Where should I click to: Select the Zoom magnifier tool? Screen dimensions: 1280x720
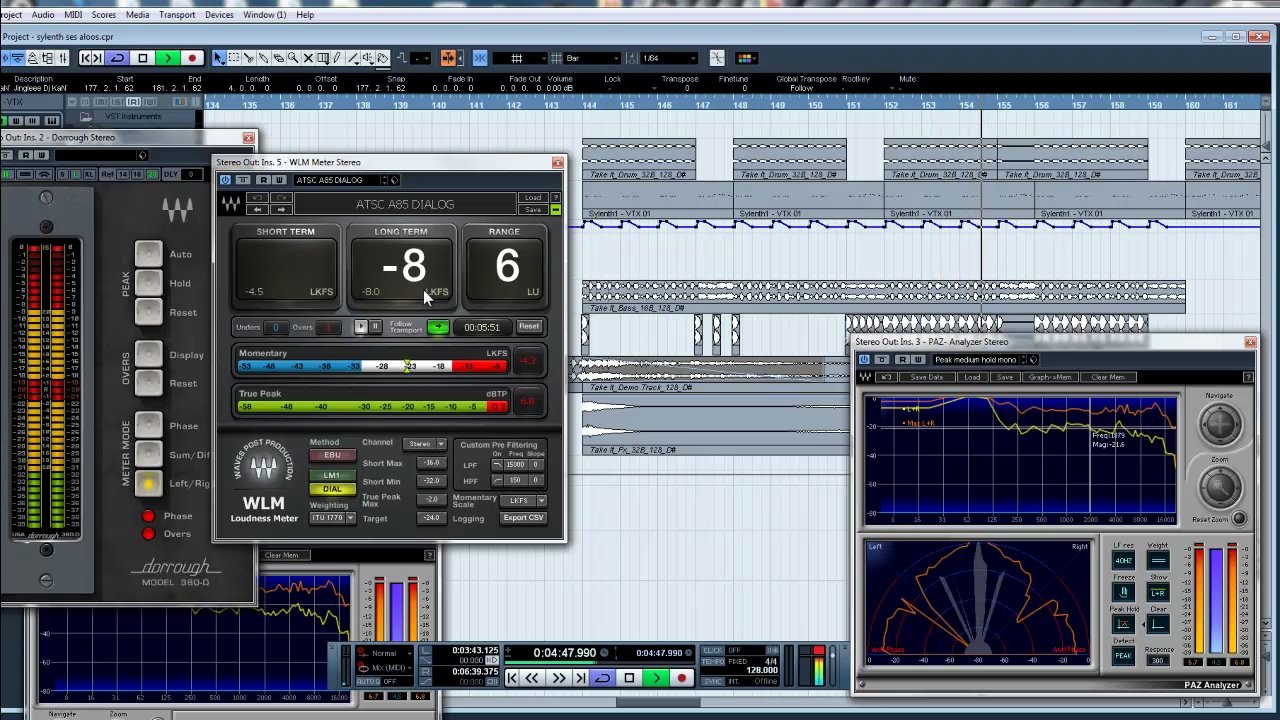293,58
